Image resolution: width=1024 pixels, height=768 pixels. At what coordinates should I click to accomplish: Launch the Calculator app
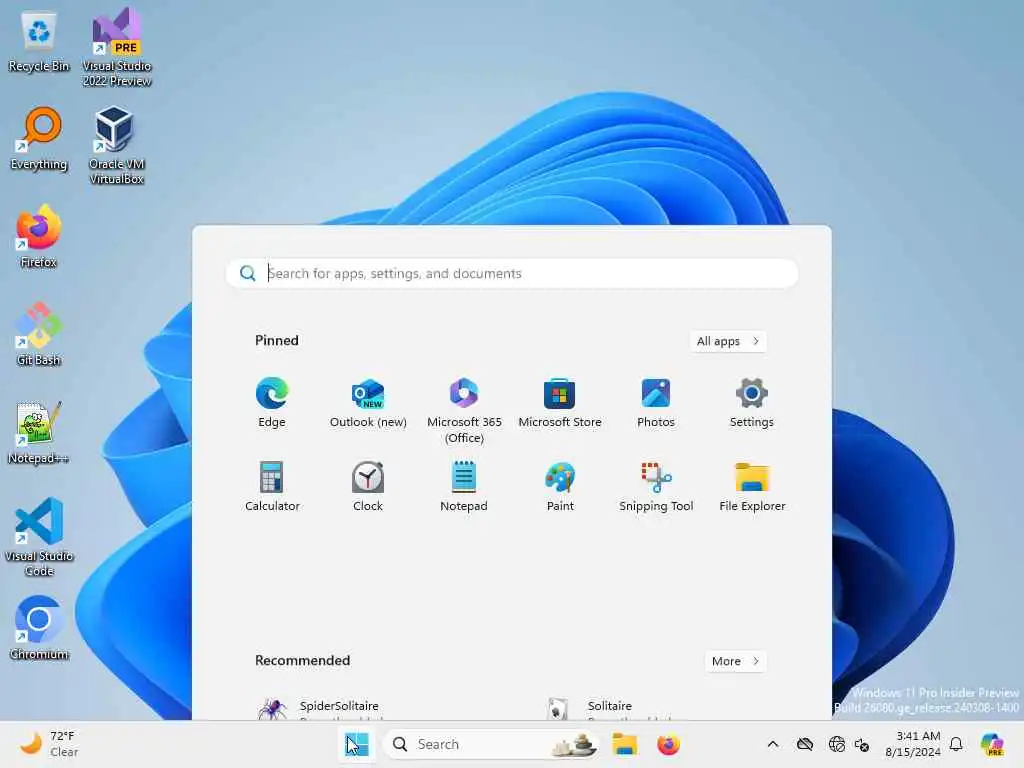(x=272, y=486)
